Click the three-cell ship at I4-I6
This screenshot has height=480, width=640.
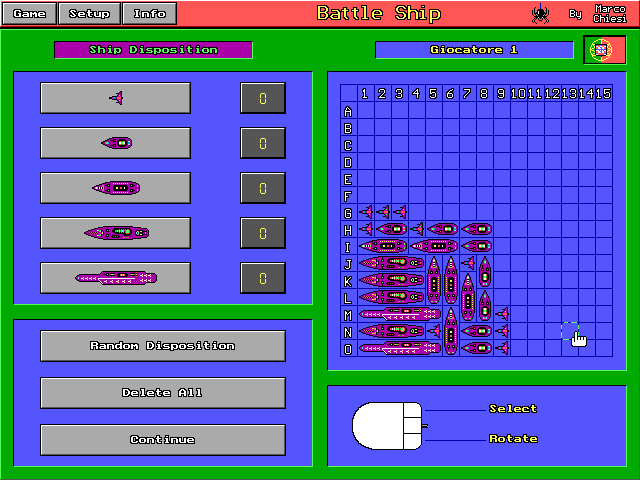pos(434,246)
